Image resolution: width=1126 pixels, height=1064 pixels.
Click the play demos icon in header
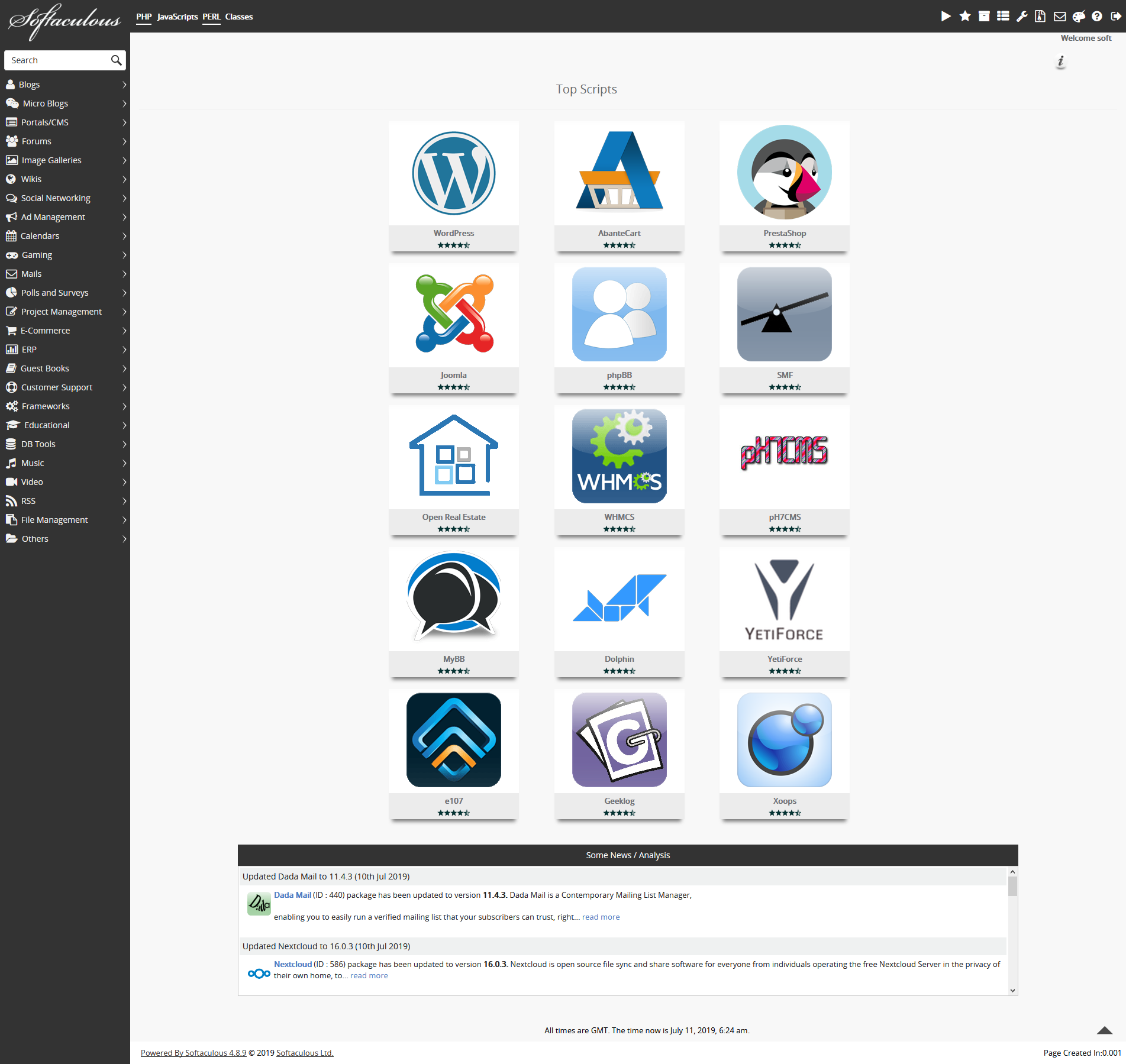946,17
